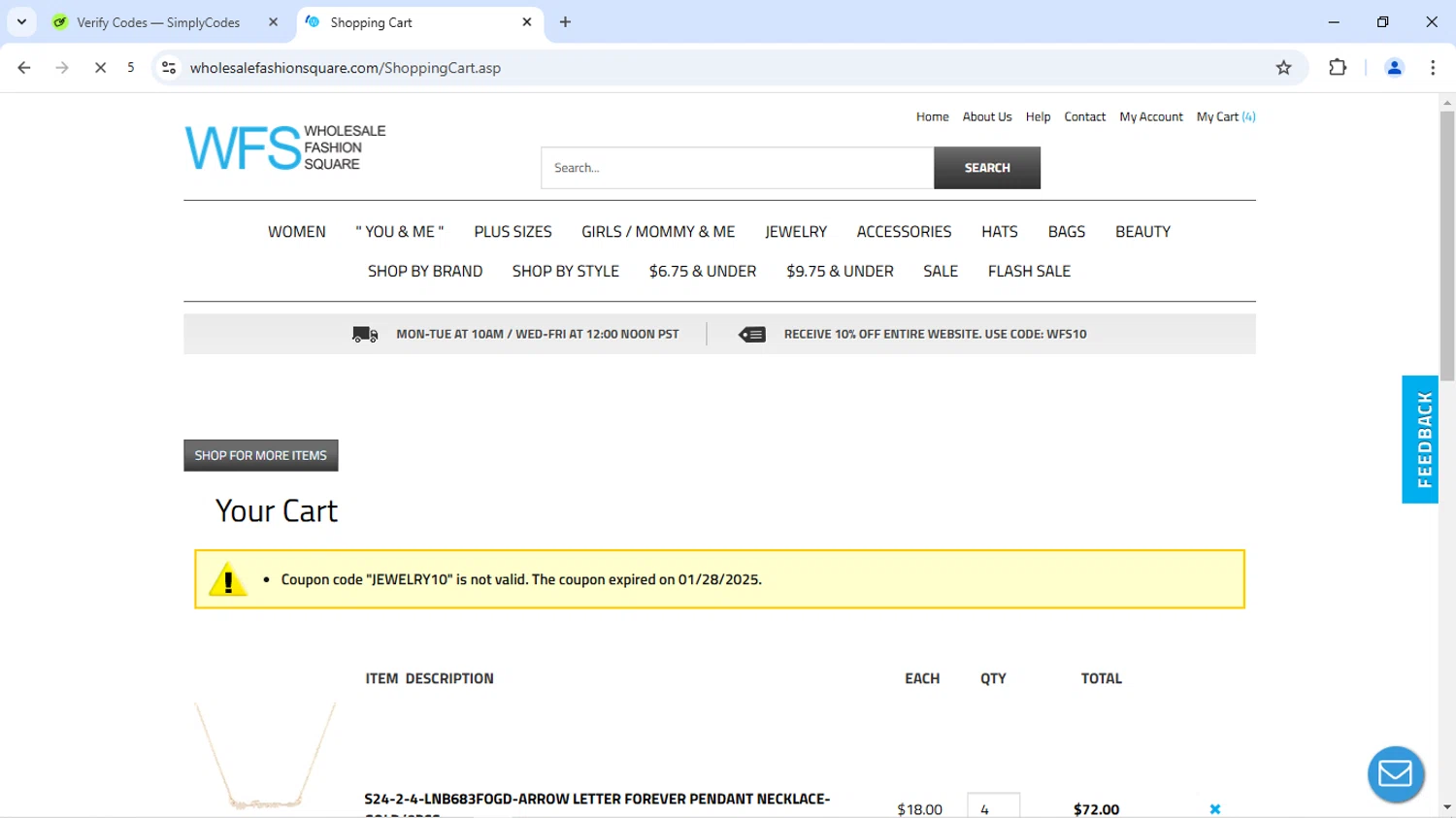The height and width of the screenshot is (818, 1456).
Task: Click the coupon tag icon
Action: point(752,335)
